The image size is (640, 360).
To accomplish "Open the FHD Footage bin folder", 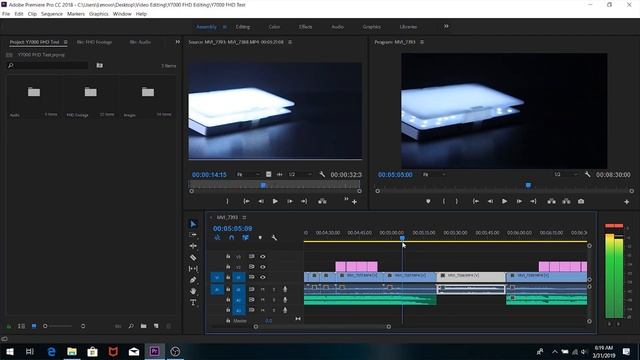I will pos(91,92).
